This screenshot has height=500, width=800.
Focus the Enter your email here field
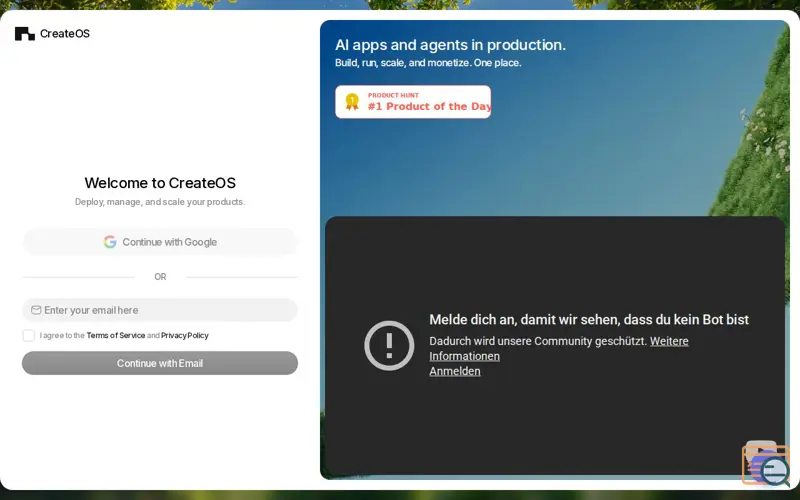click(160, 310)
